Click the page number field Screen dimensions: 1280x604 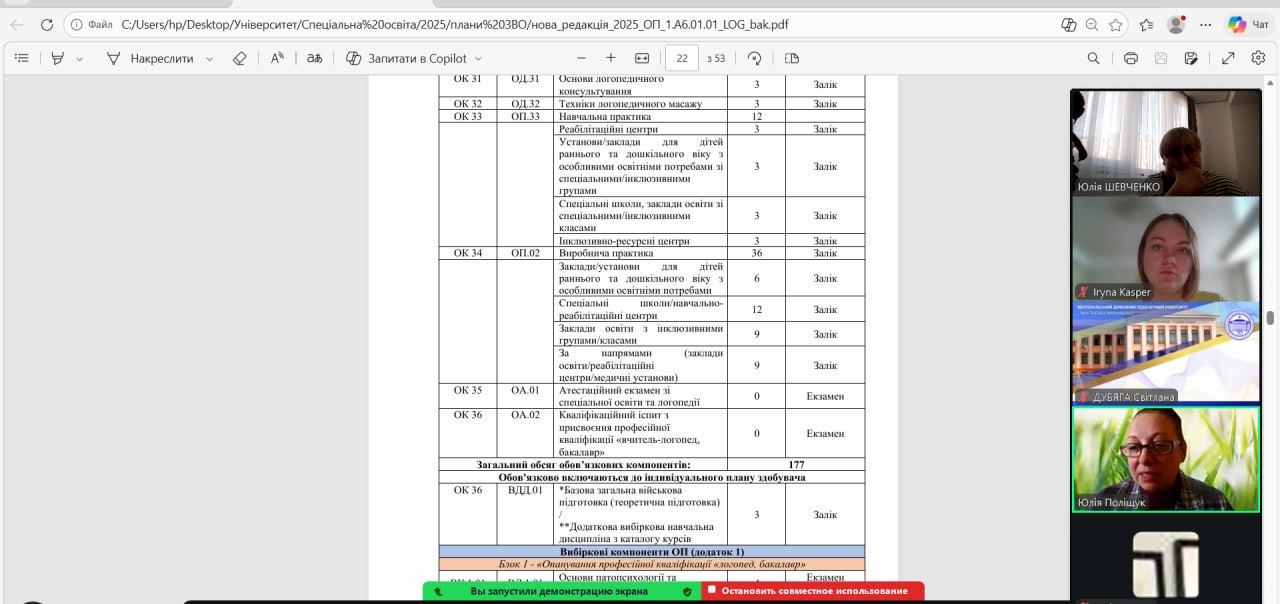[681, 58]
